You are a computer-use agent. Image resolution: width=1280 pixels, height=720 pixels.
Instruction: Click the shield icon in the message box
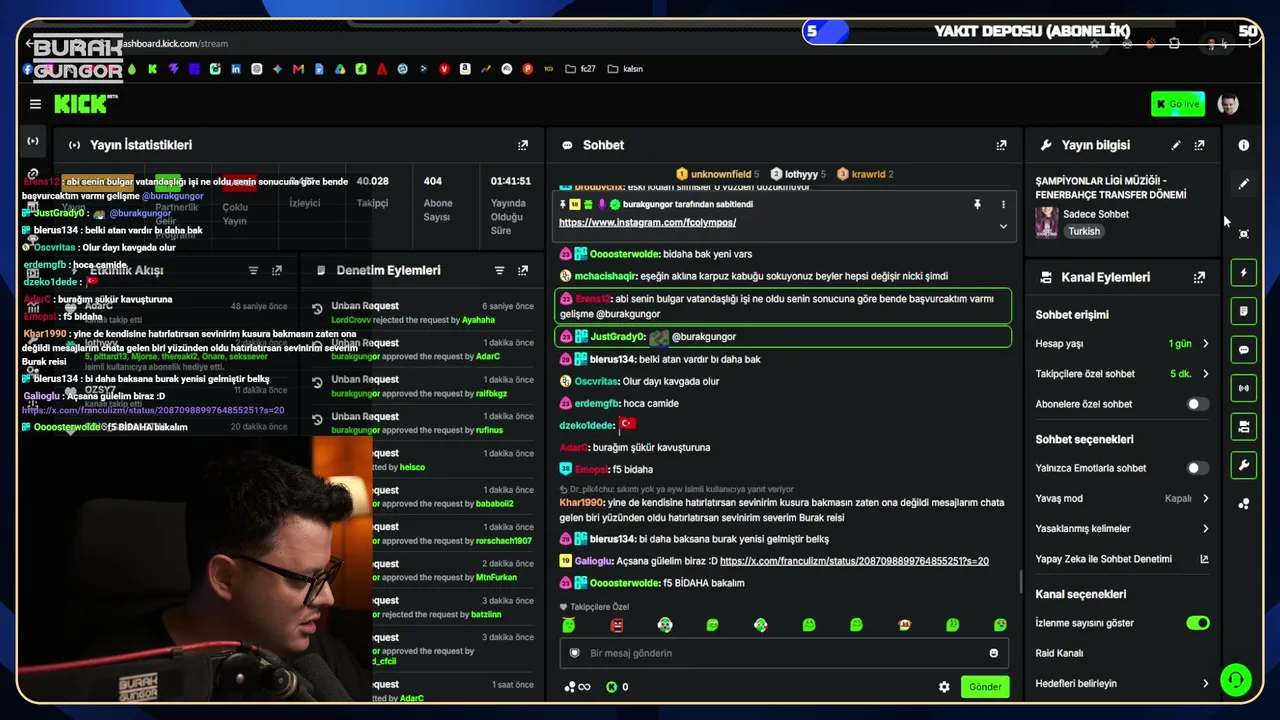click(575, 653)
